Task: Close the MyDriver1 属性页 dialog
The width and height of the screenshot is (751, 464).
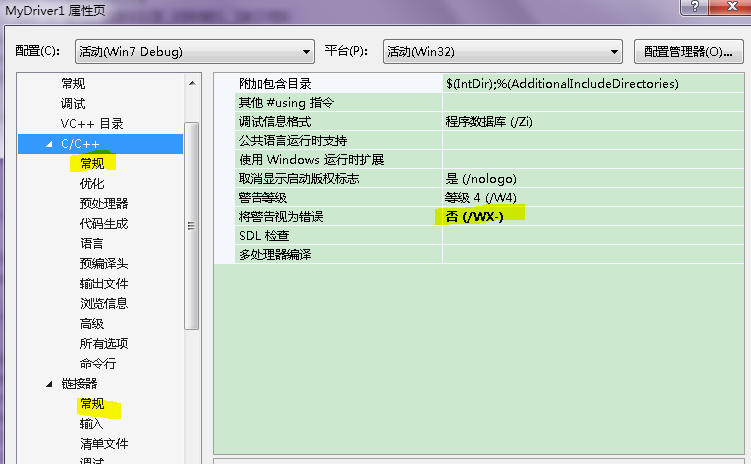Action: (731, 7)
